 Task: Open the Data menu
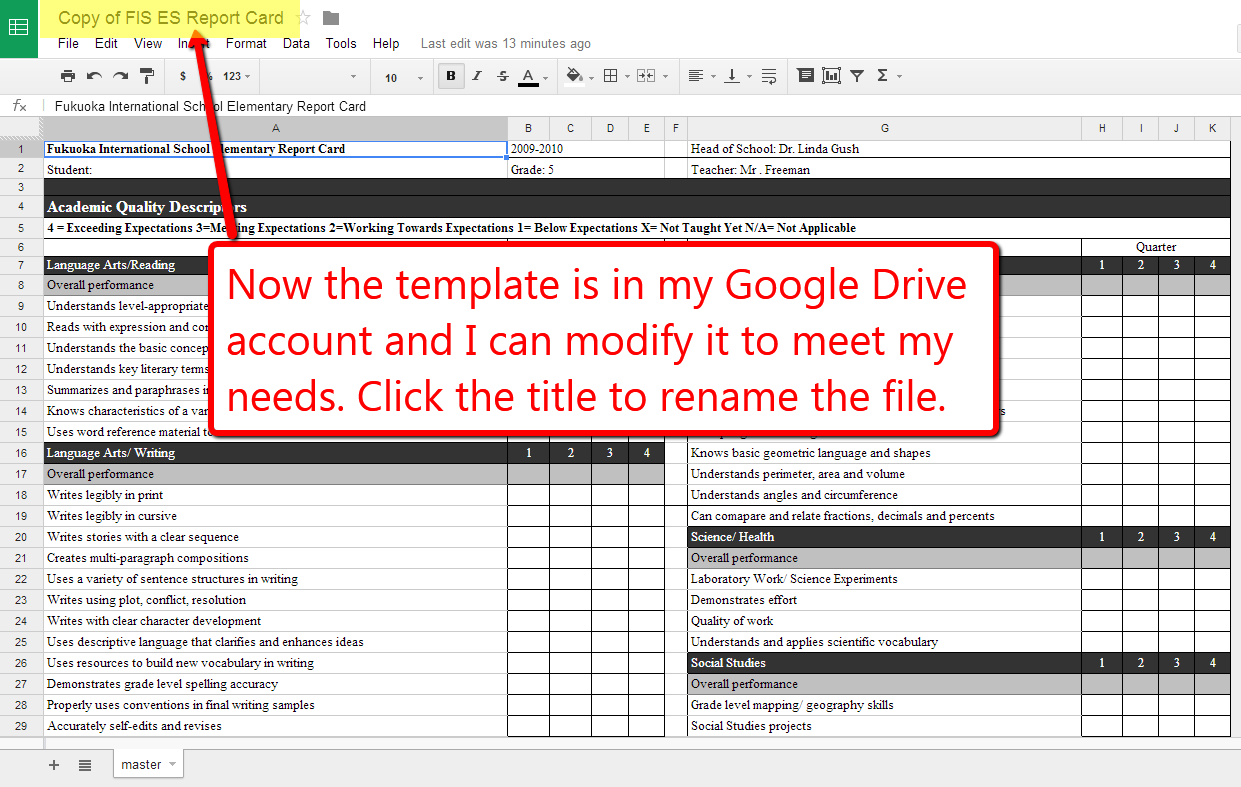coord(296,43)
